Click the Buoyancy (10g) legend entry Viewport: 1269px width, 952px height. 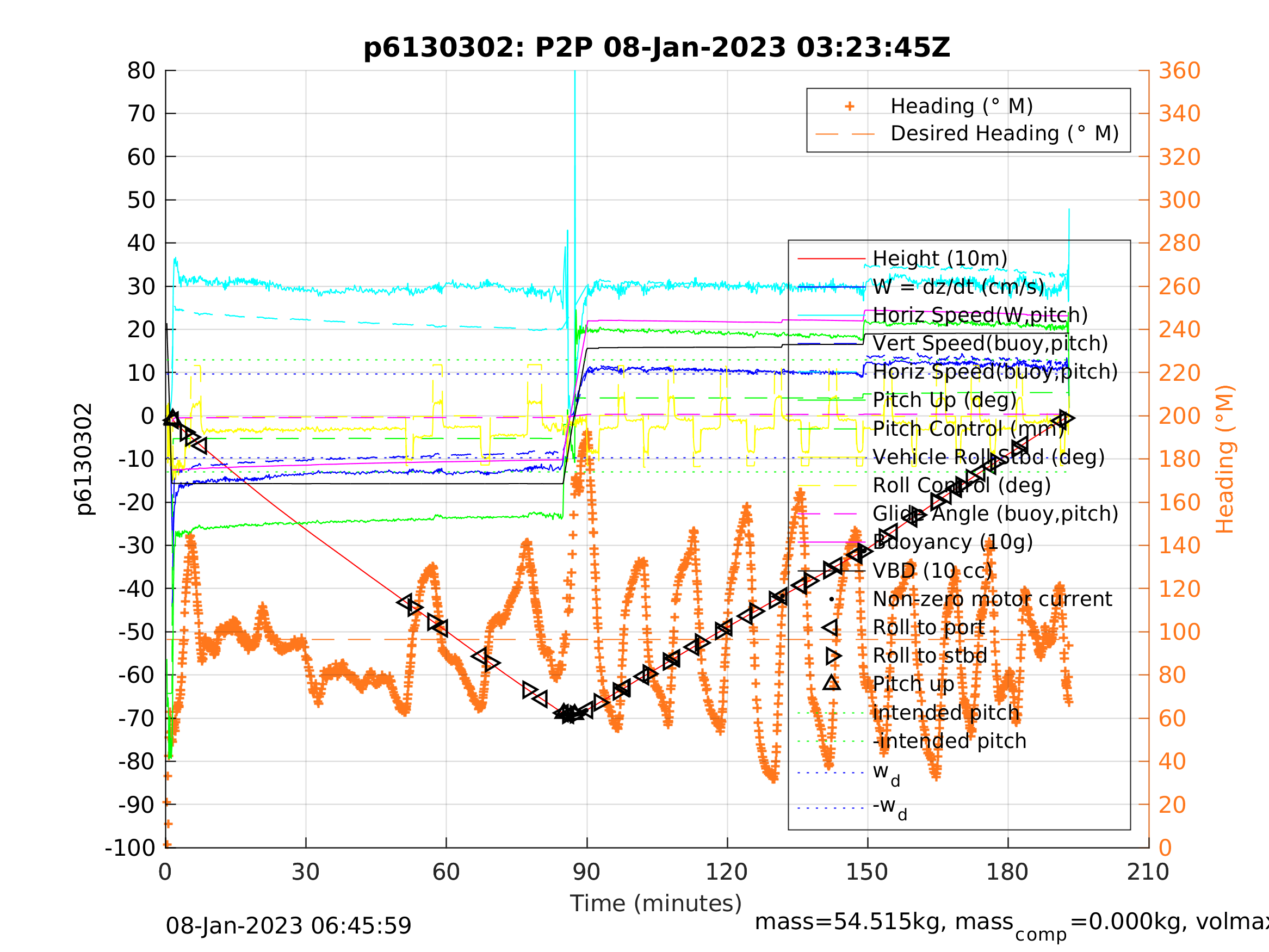click(x=953, y=542)
